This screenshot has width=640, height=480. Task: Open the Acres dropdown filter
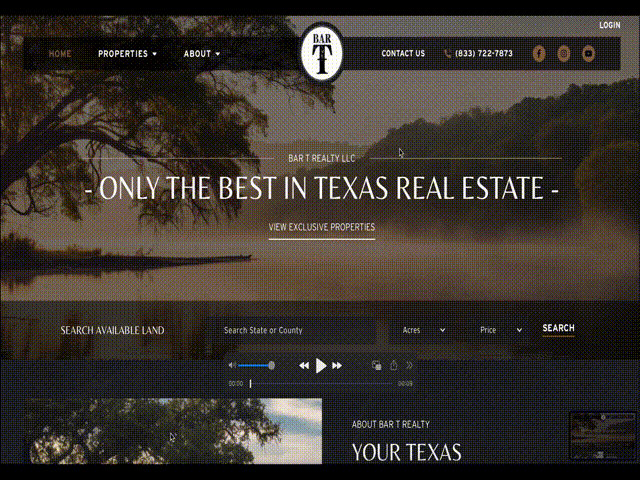pos(424,330)
